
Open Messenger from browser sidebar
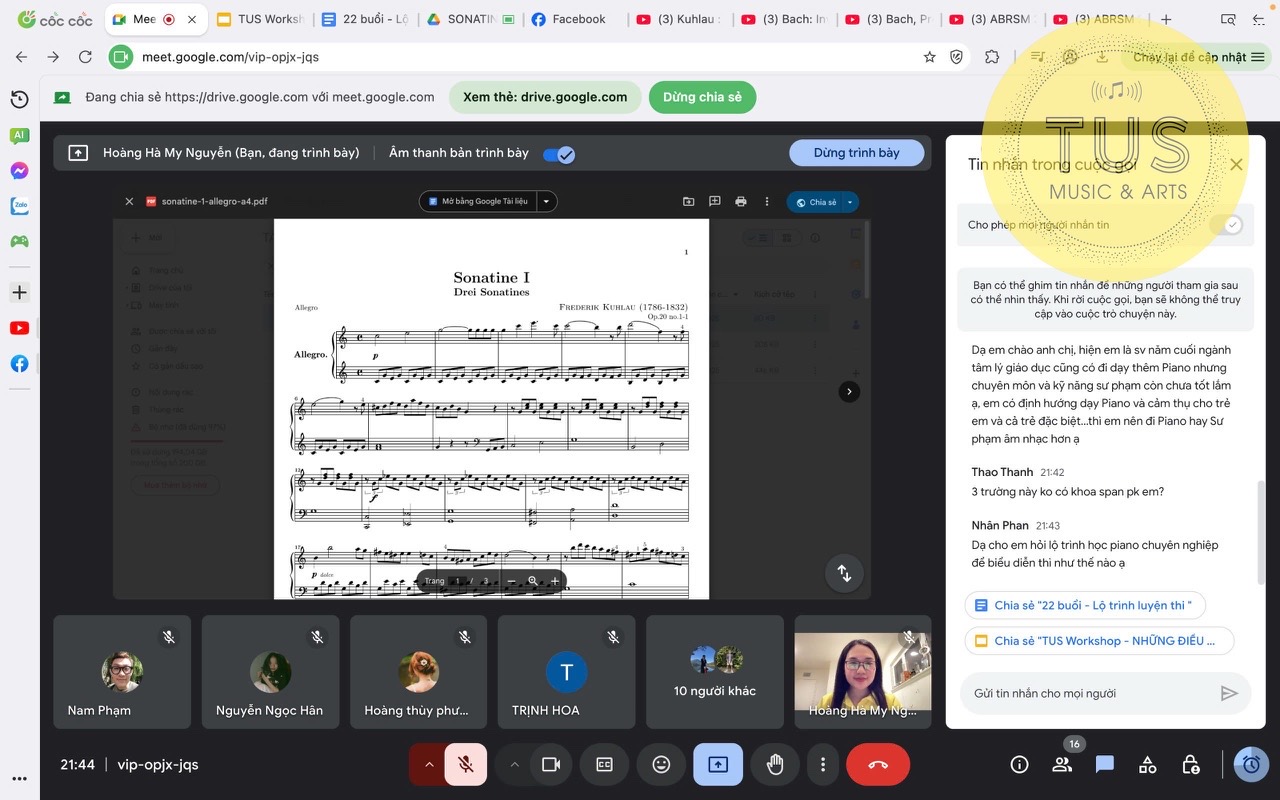(x=19, y=171)
